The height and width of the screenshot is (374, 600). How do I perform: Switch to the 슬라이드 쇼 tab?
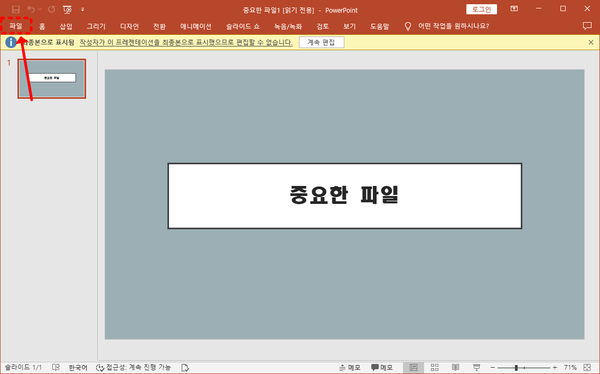(x=243, y=26)
